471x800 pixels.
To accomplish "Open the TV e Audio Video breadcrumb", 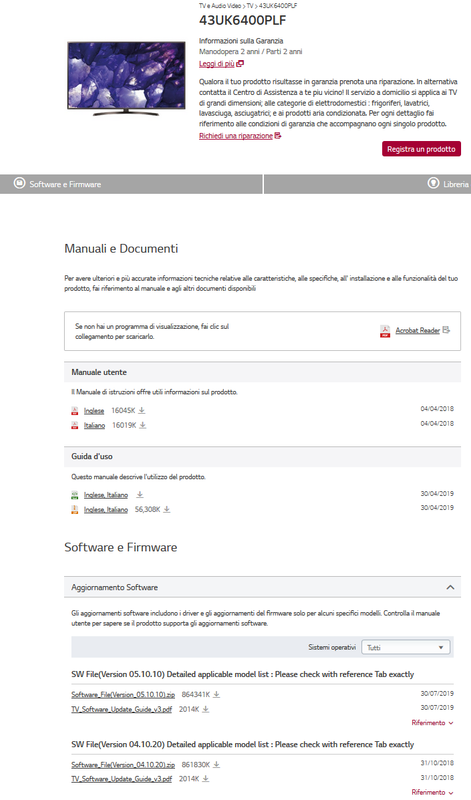I will (x=220, y=6).
